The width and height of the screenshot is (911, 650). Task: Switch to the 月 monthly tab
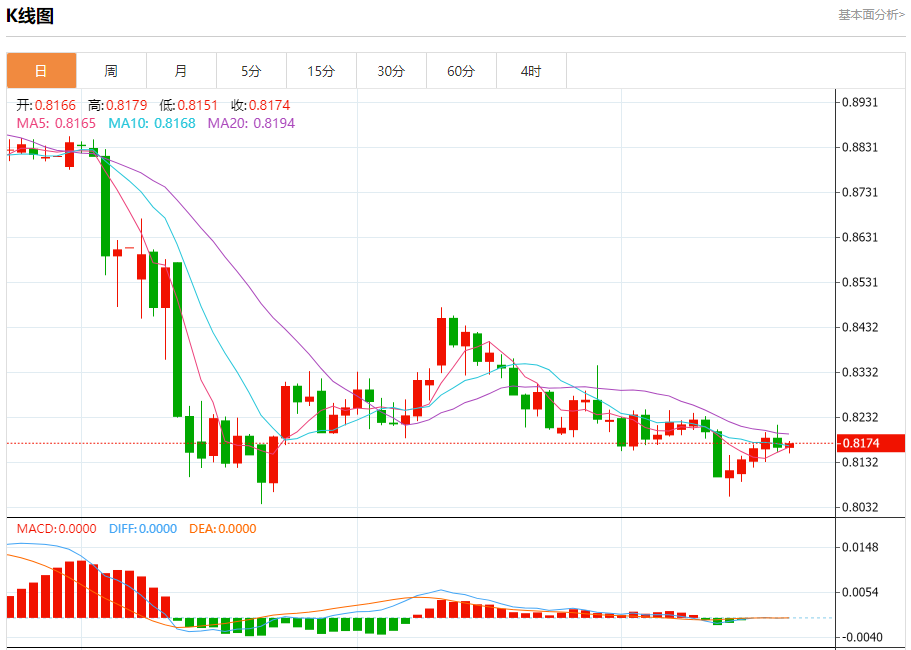point(181,71)
